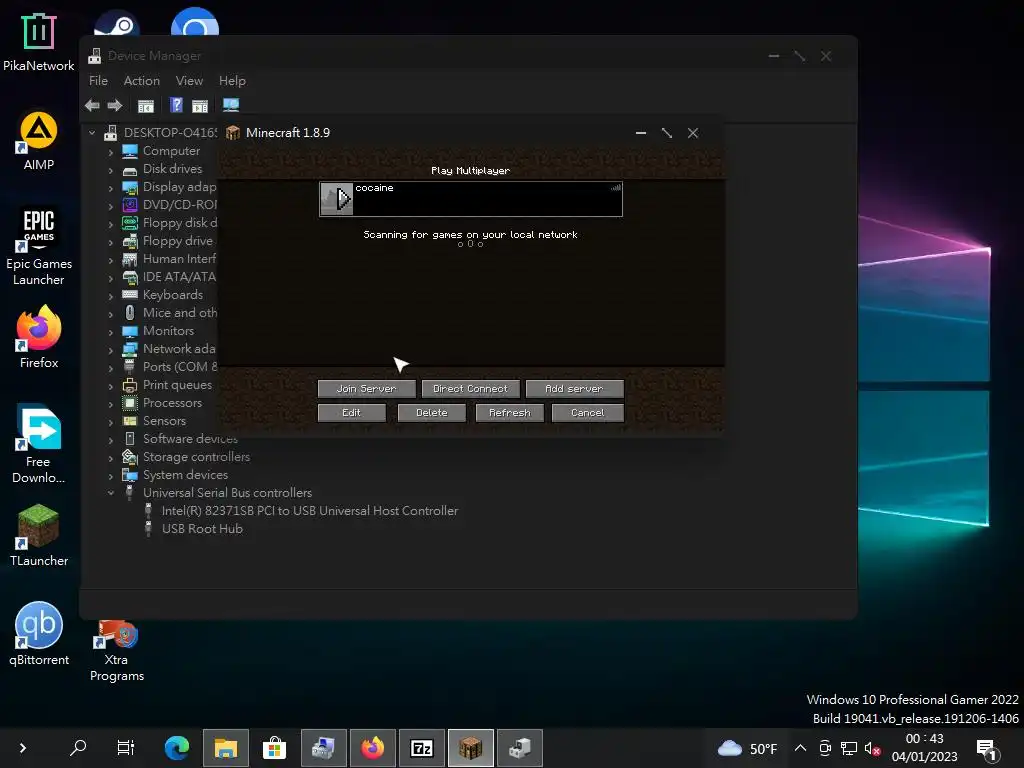Select Intel 82371SB PCI to USB Host Controller

pyautogui.click(x=310, y=511)
